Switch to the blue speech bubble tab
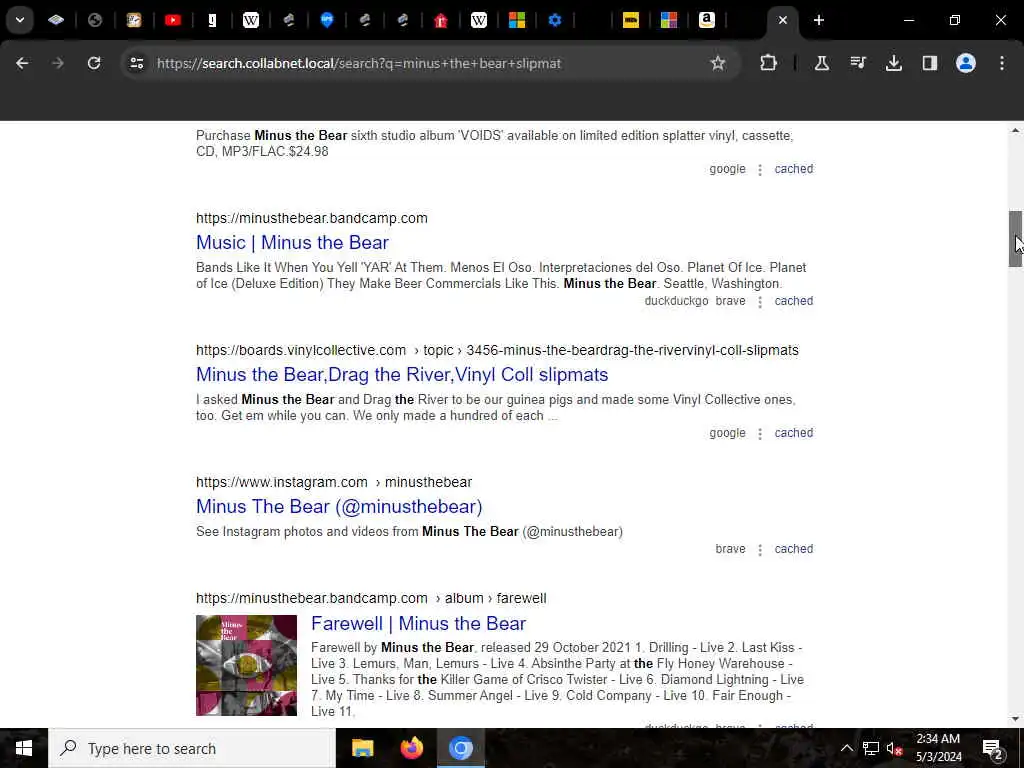The width and height of the screenshot is (1024, 768). [327, 20]
